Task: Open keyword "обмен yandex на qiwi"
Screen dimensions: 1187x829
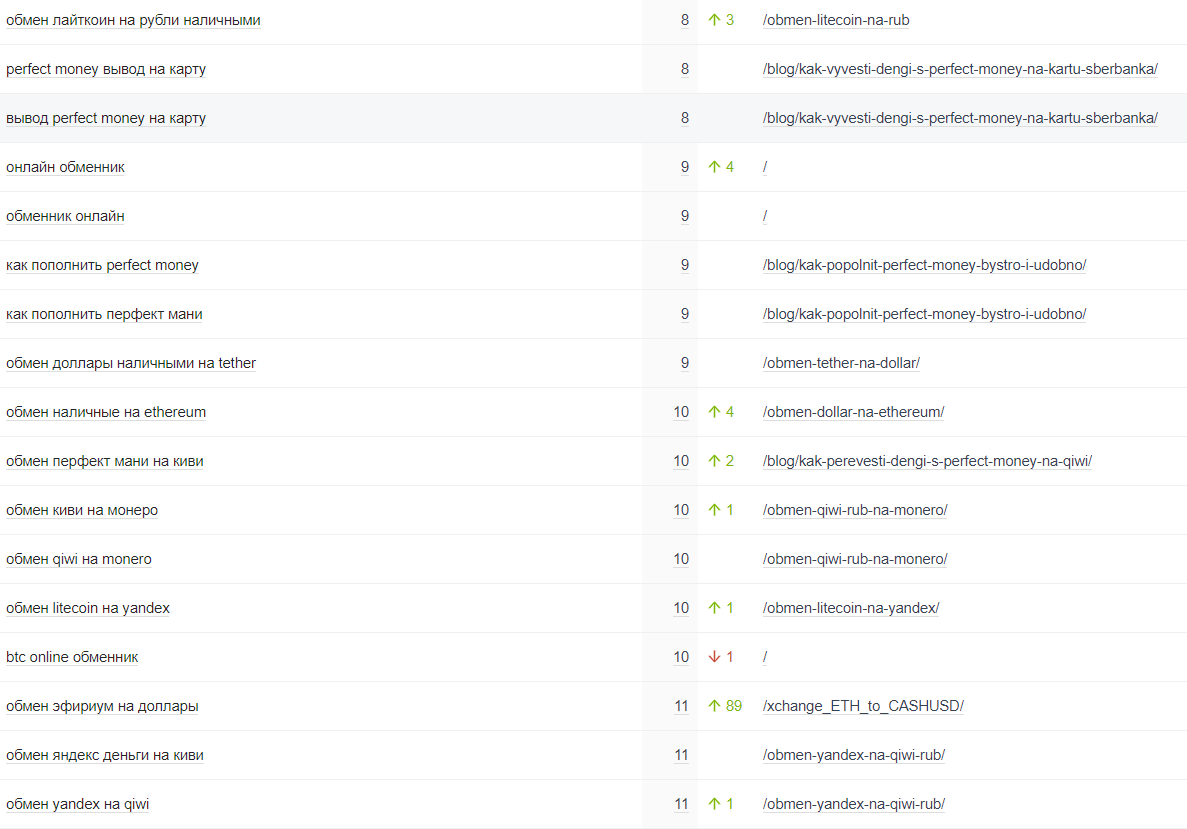Action: coord(77,804)
